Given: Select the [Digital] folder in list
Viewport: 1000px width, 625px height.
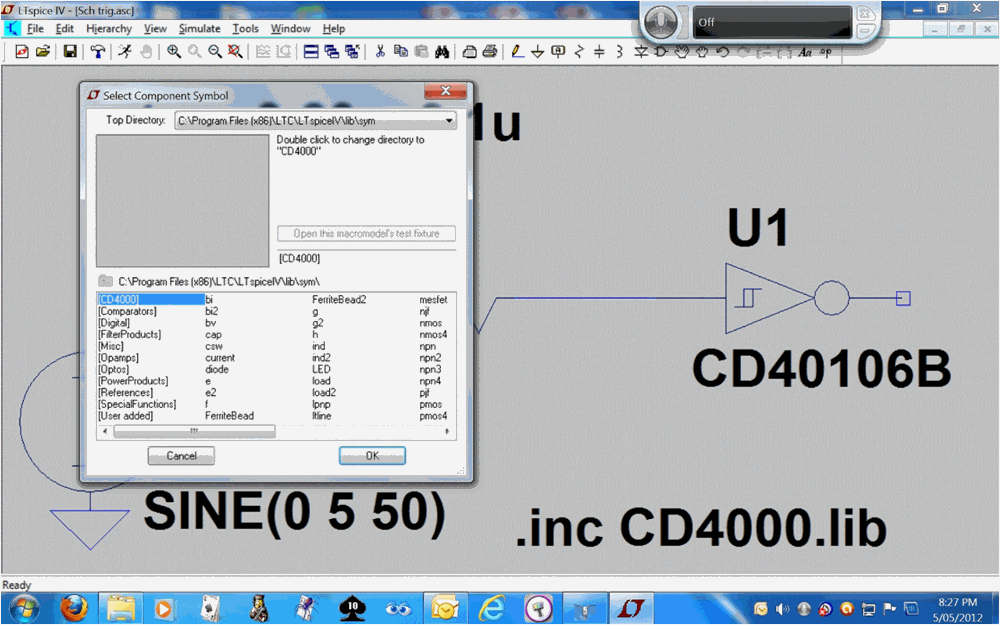Looking at the screenshot, I should pyautogui.click(x=116, y=323).
